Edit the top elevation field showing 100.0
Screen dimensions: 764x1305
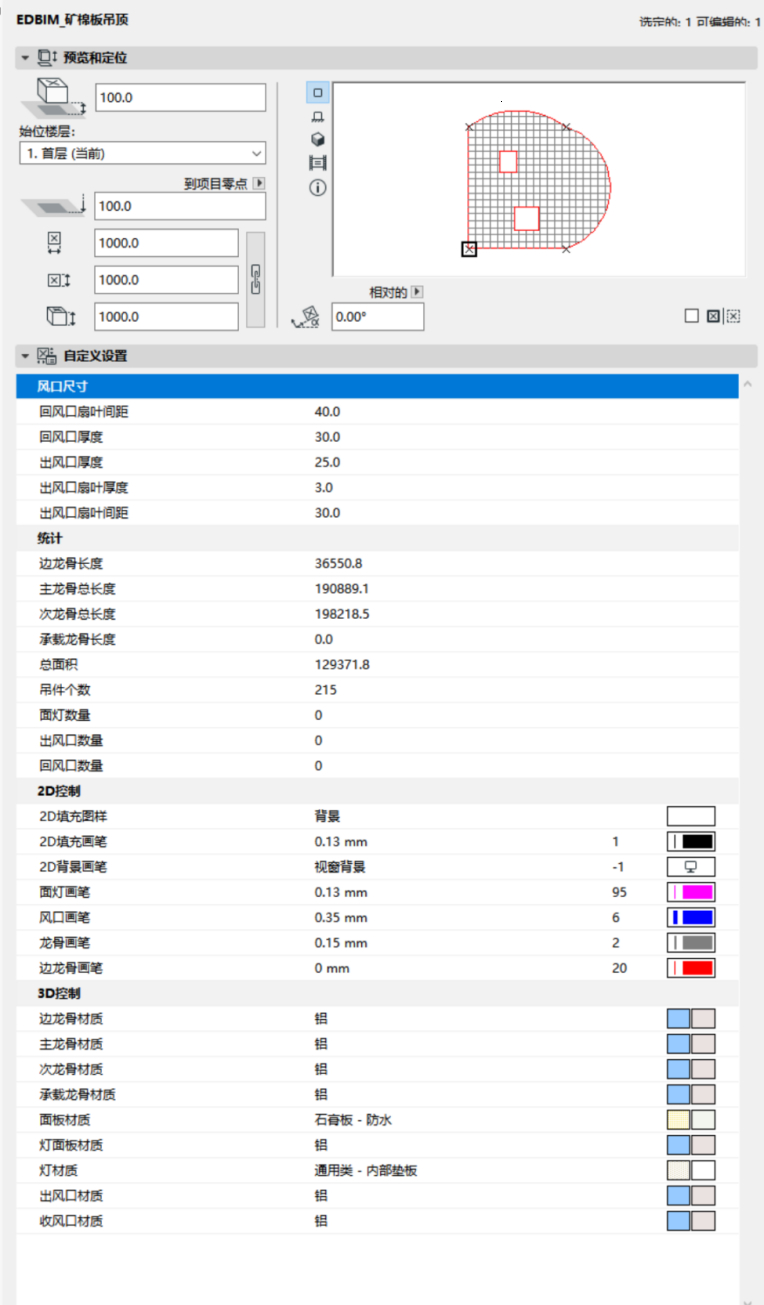[180, 97]
